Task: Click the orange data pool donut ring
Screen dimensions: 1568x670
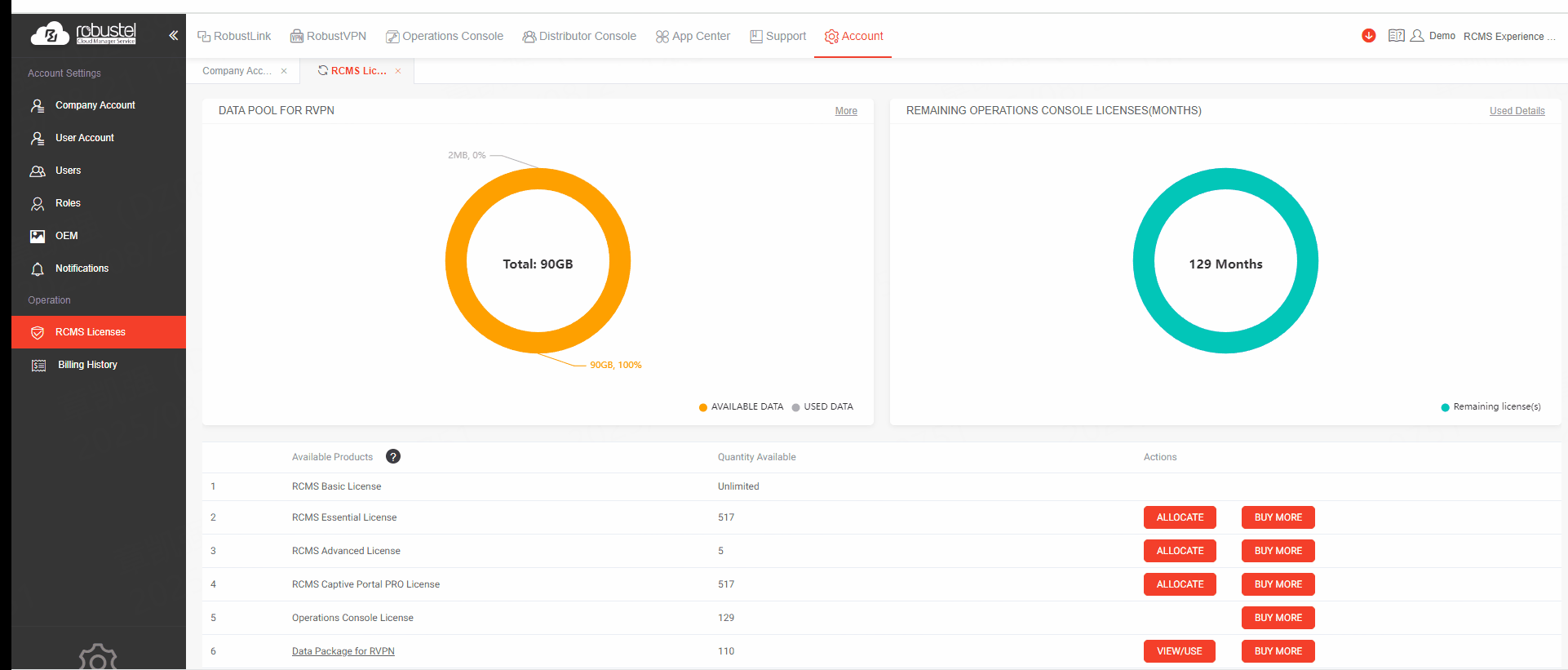Action: click(x=457, y=261)
